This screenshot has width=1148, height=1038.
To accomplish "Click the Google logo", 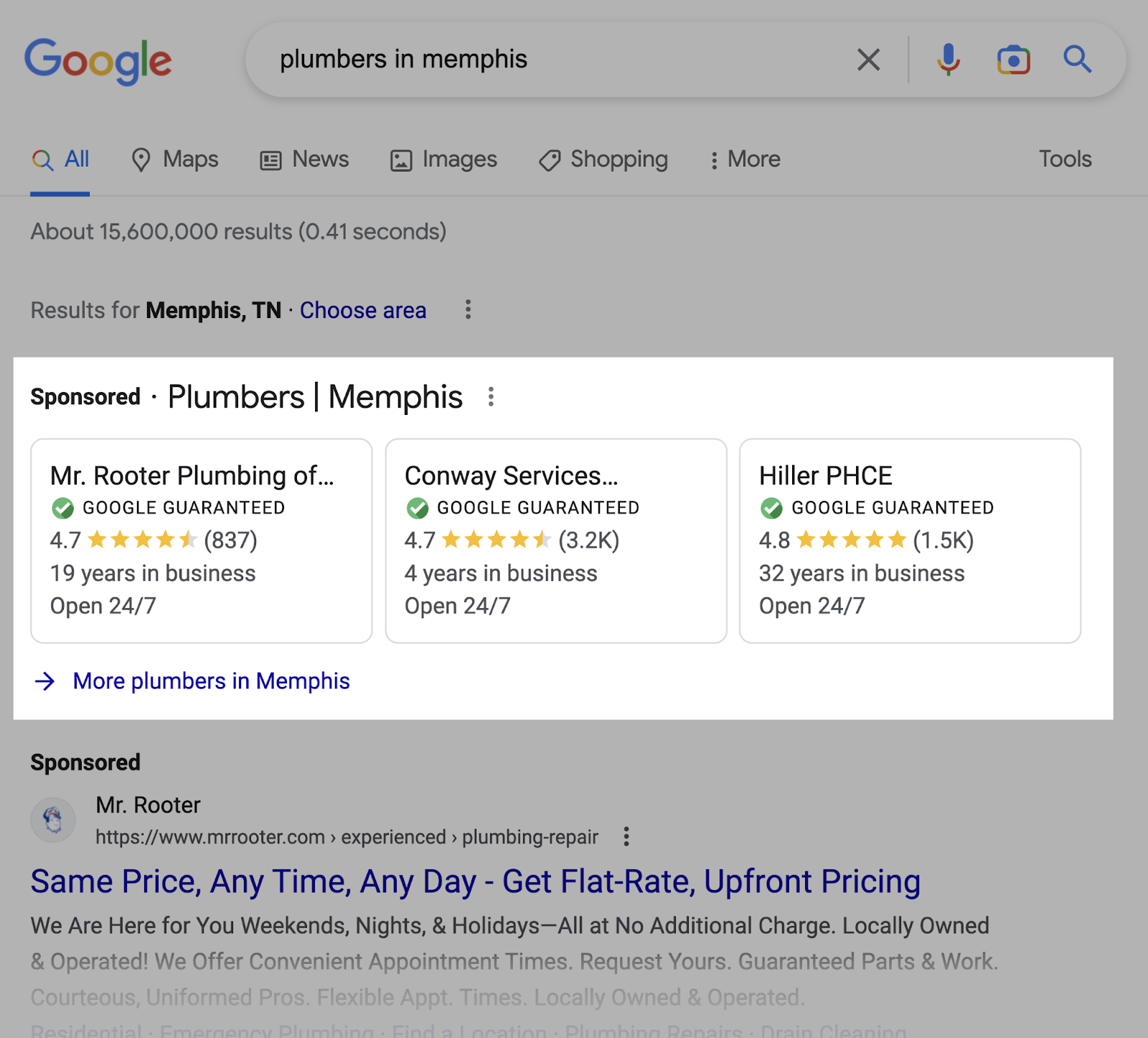I will [x=98, y=60].
